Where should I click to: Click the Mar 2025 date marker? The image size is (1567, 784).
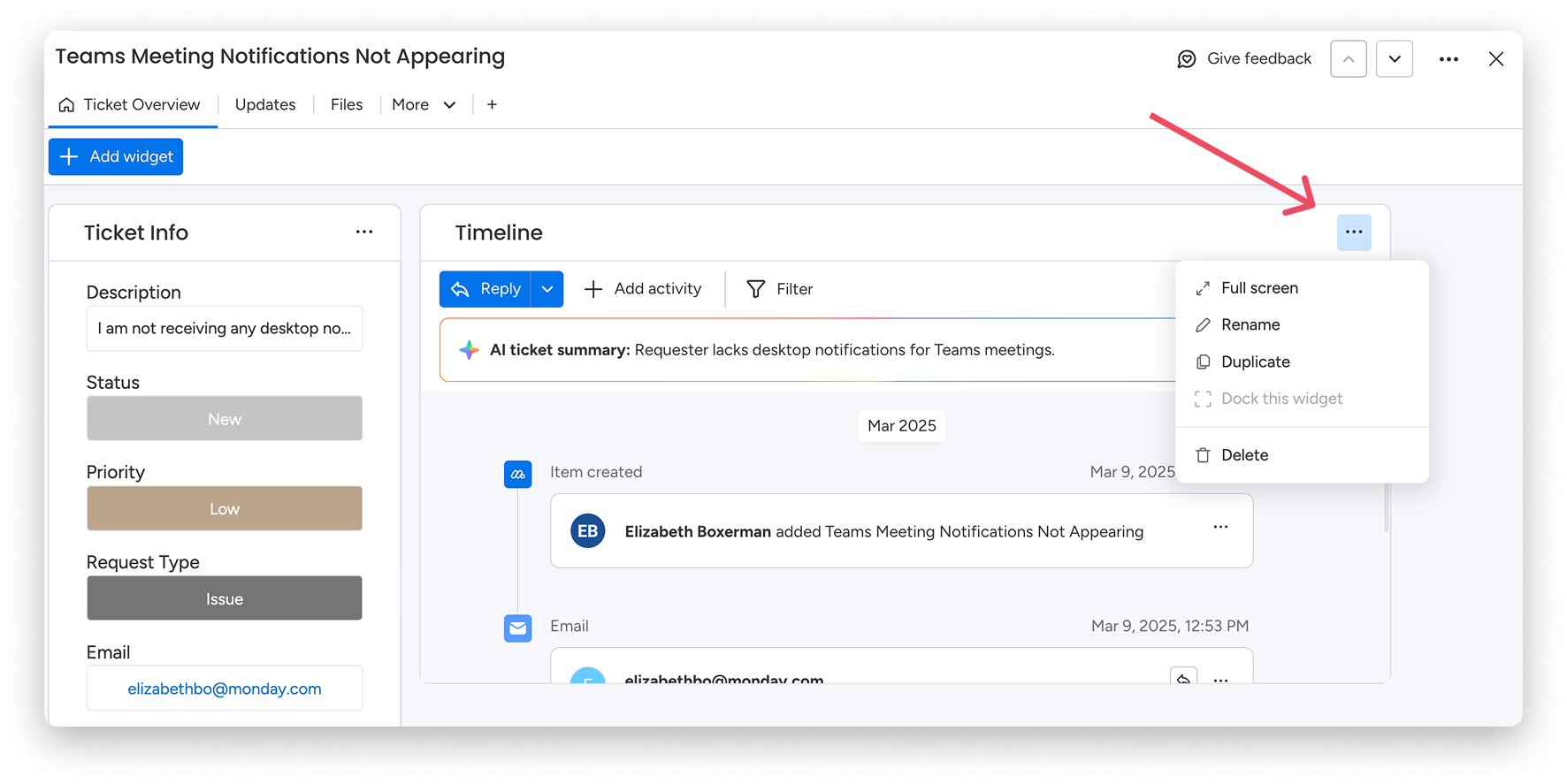click(902, 426)
